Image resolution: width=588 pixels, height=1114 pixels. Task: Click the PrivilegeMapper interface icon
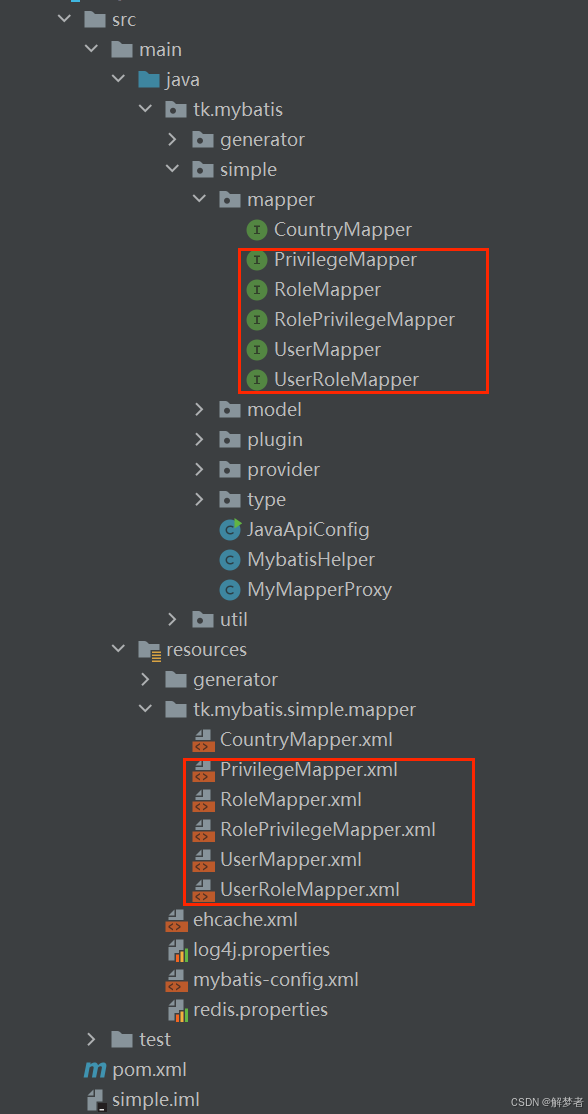256,260
